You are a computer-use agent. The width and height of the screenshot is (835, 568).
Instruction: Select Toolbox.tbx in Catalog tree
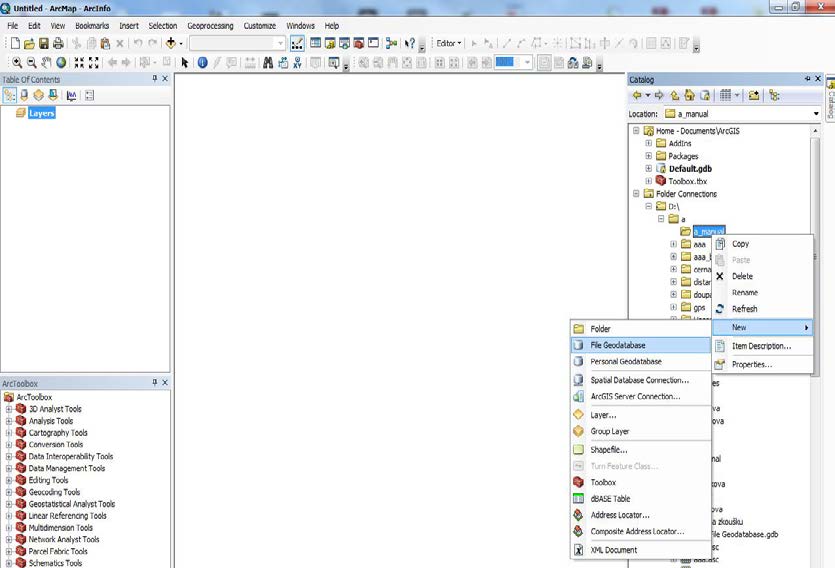tap(687, 181)
